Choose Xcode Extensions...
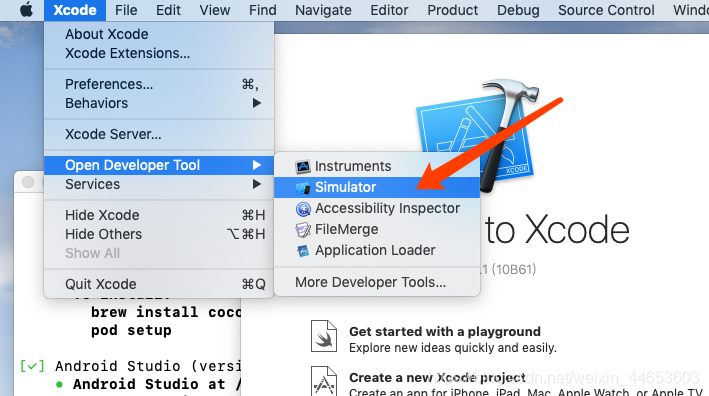The width and height of the screenshot is (709, 396). coord(159,53)
